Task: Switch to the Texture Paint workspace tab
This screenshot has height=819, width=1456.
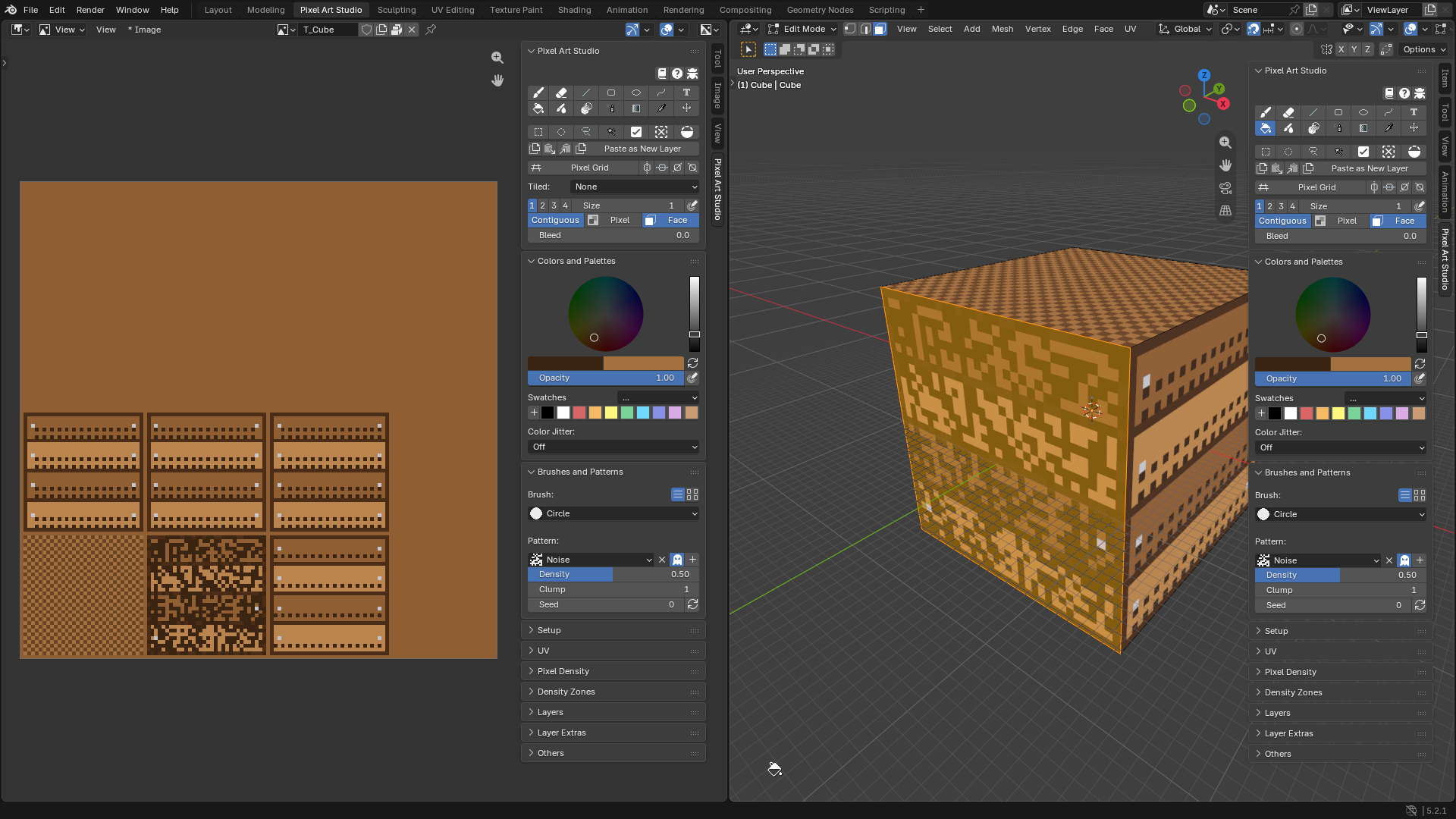Action: pos(516,10)
